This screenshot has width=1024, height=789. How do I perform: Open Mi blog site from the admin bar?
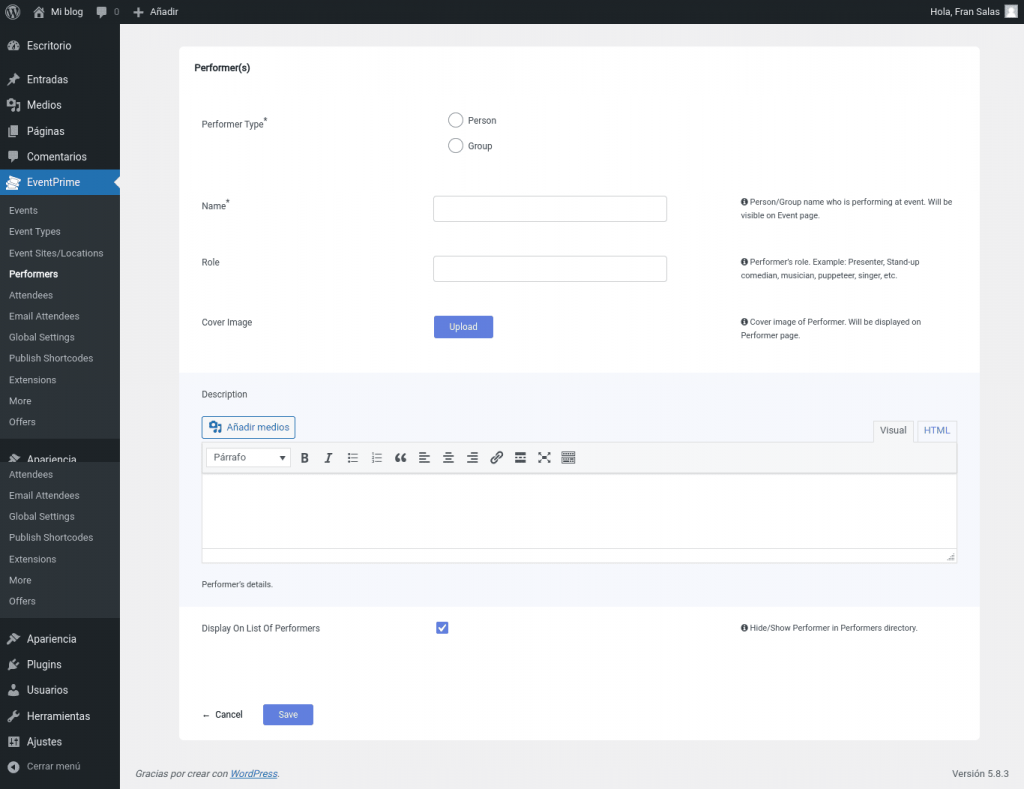pyautogui.click(x=58, y=12)
